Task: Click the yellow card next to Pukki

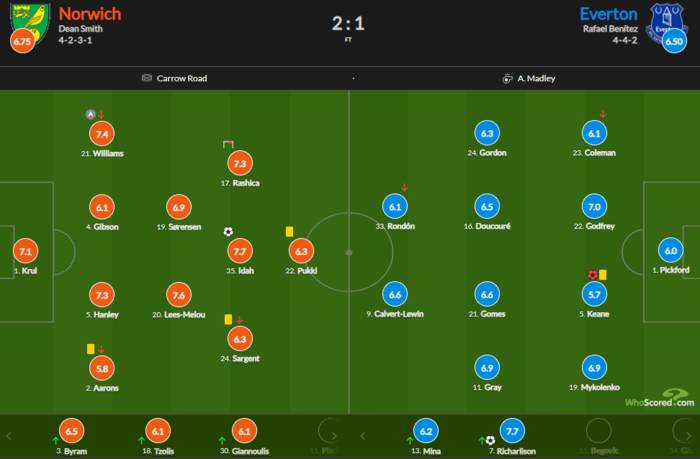Action: point(289,231)
